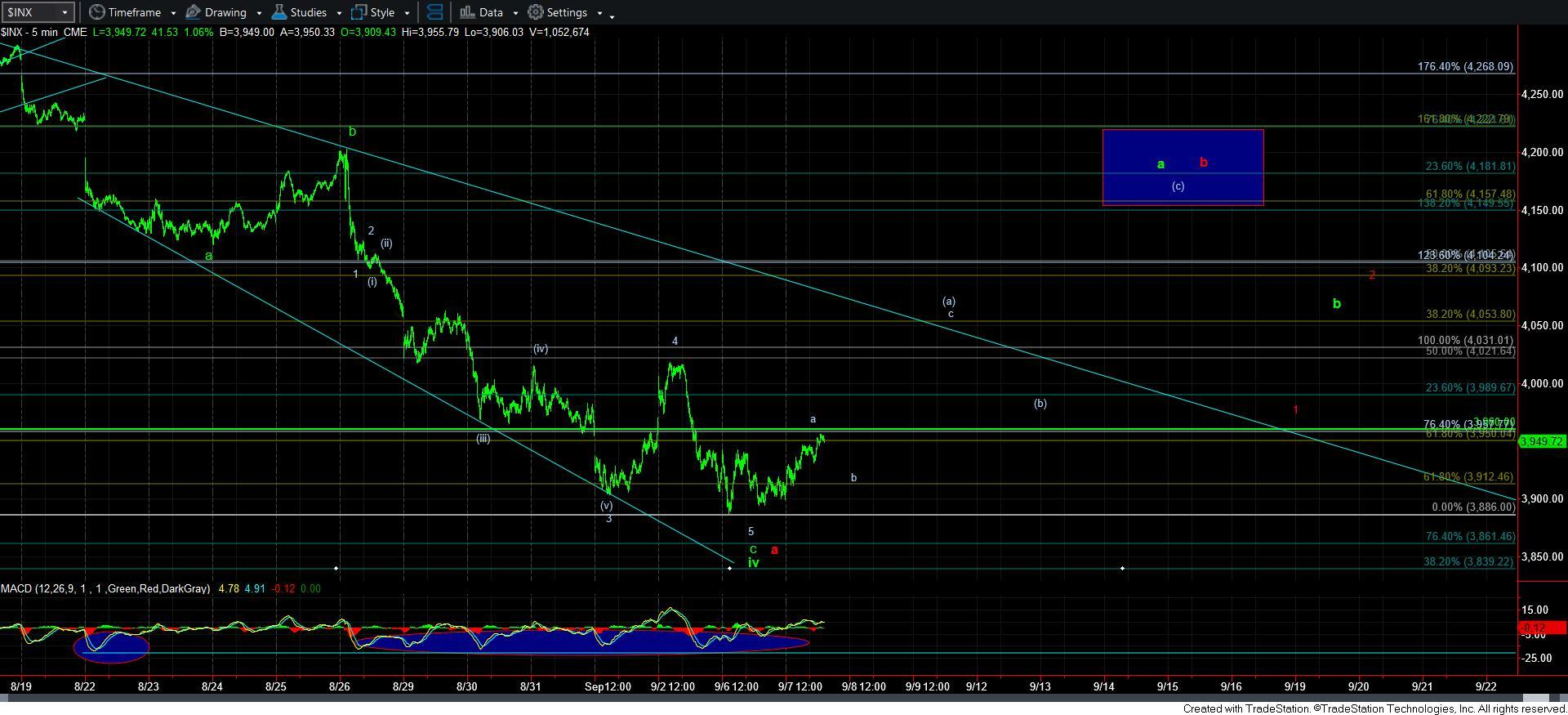Select the blue MACD ellipse near 8/22
The image size is (1568, 715).
111,647
